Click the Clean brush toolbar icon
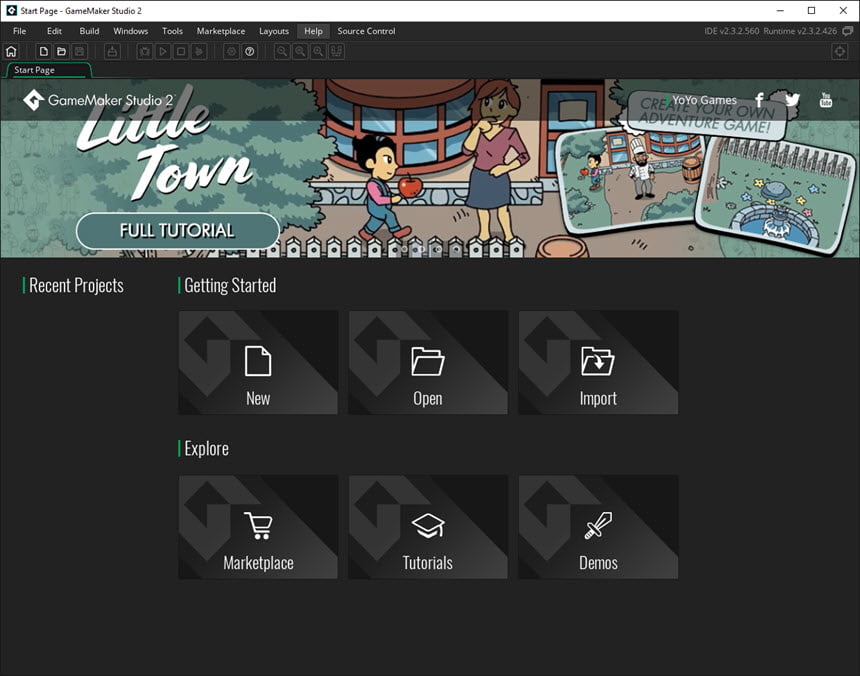Viewport: 860px width, 676px height. tap(199, 52)
